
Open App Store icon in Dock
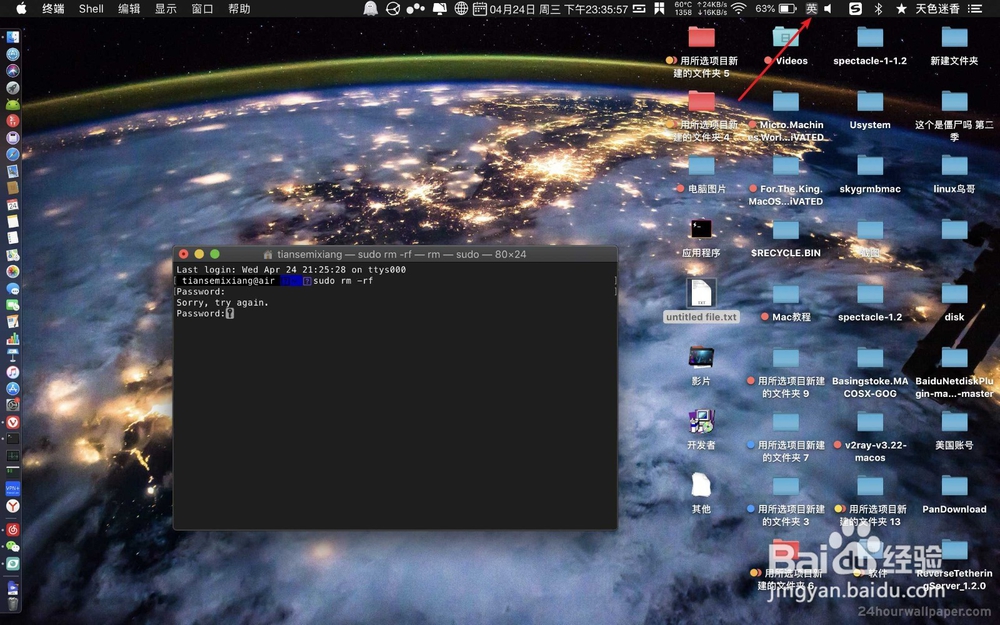click(x=13, y=388)
